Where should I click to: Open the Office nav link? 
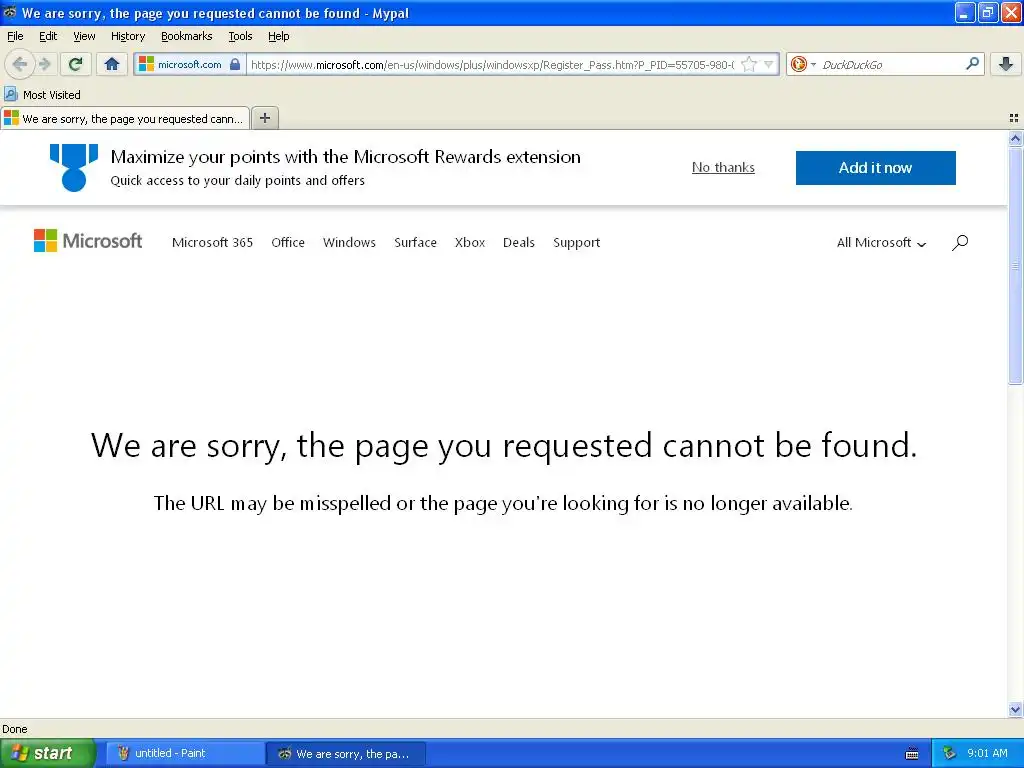click(x=288, y=242)
